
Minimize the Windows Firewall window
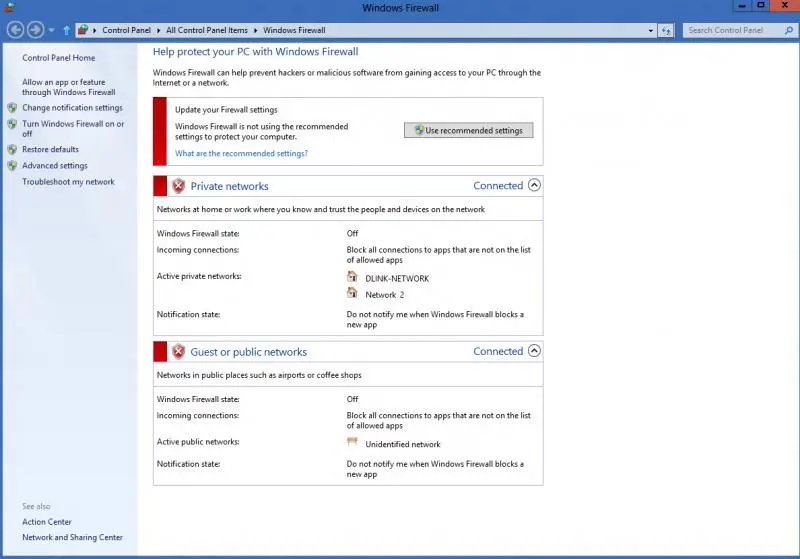click(x=741, y=6)
